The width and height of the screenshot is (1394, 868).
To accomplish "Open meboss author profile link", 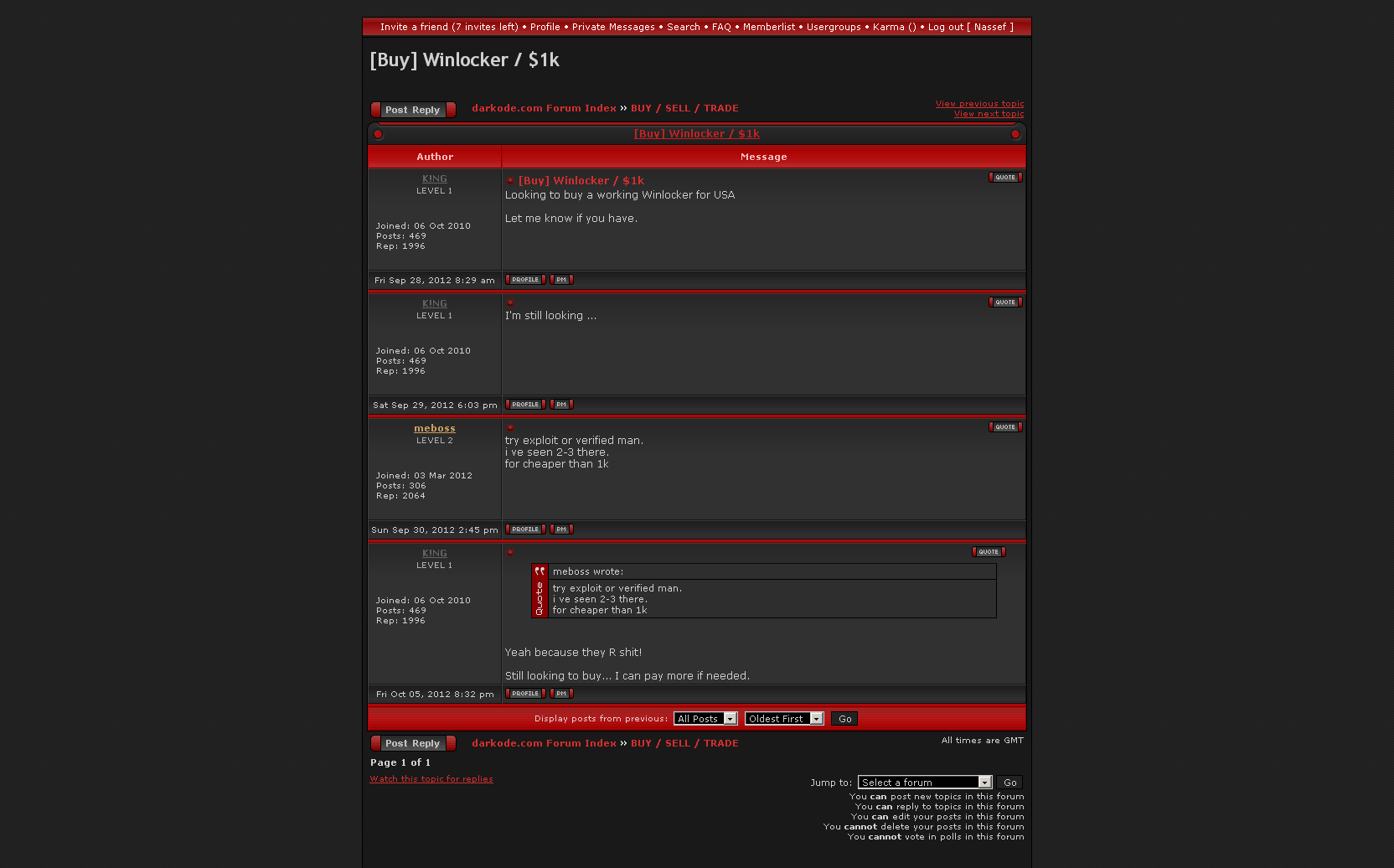I will click(x=435, y=428).
